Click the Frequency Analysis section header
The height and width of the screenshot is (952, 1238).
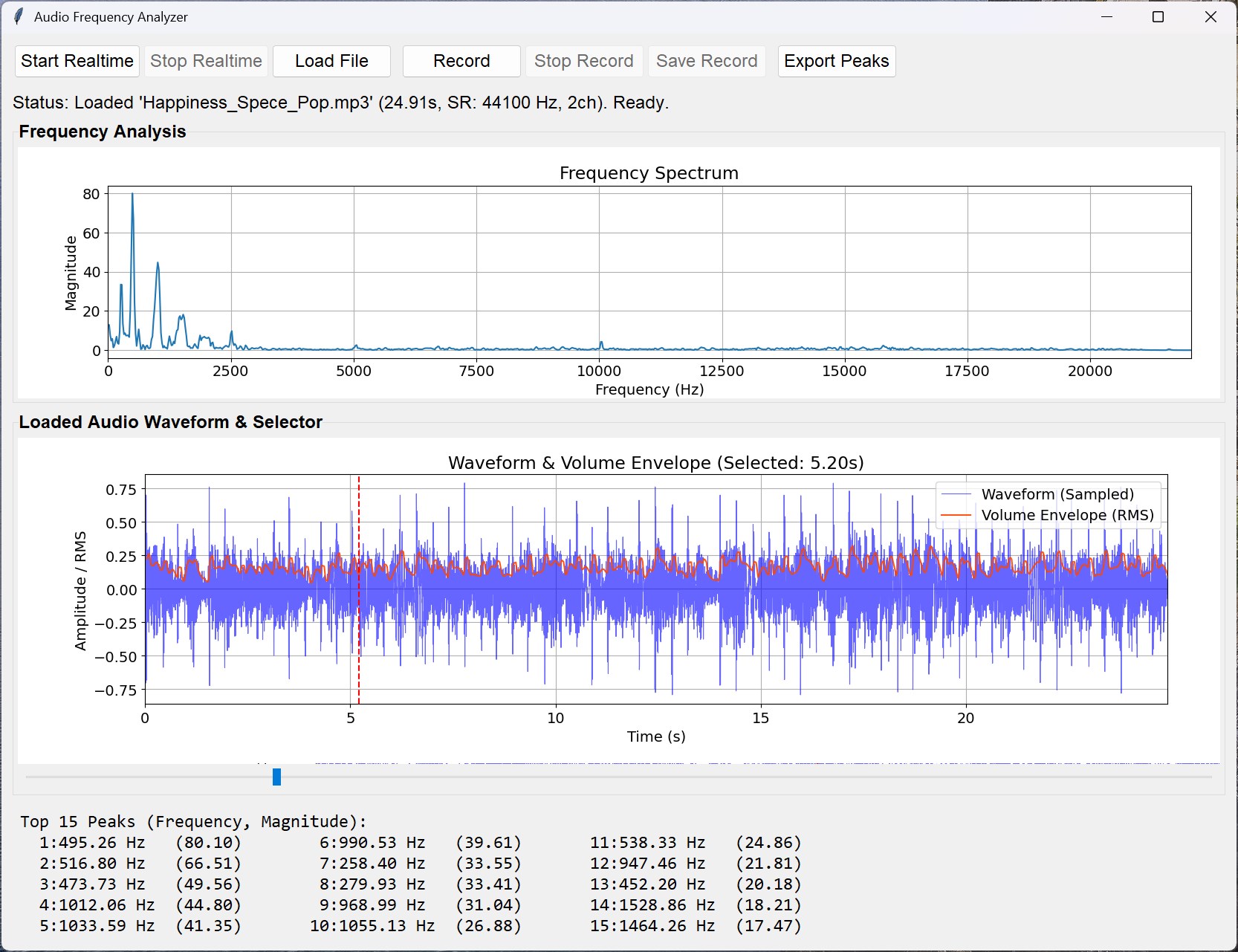tap(103, 132)
